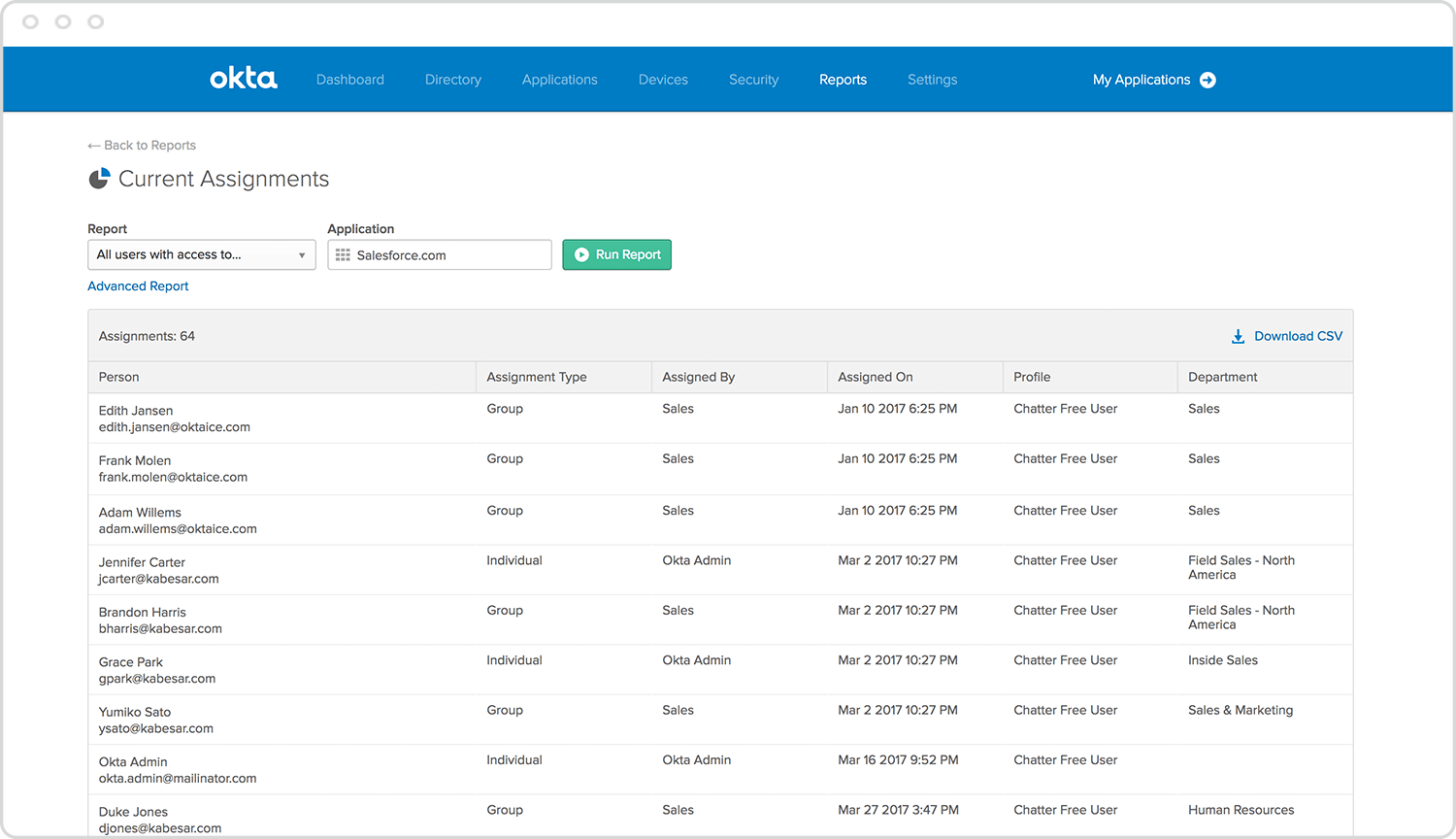Viewport: 1456px width, 839px height.
Task: Click the app grid icon in Application field
Action: click(x=343, y=255)
